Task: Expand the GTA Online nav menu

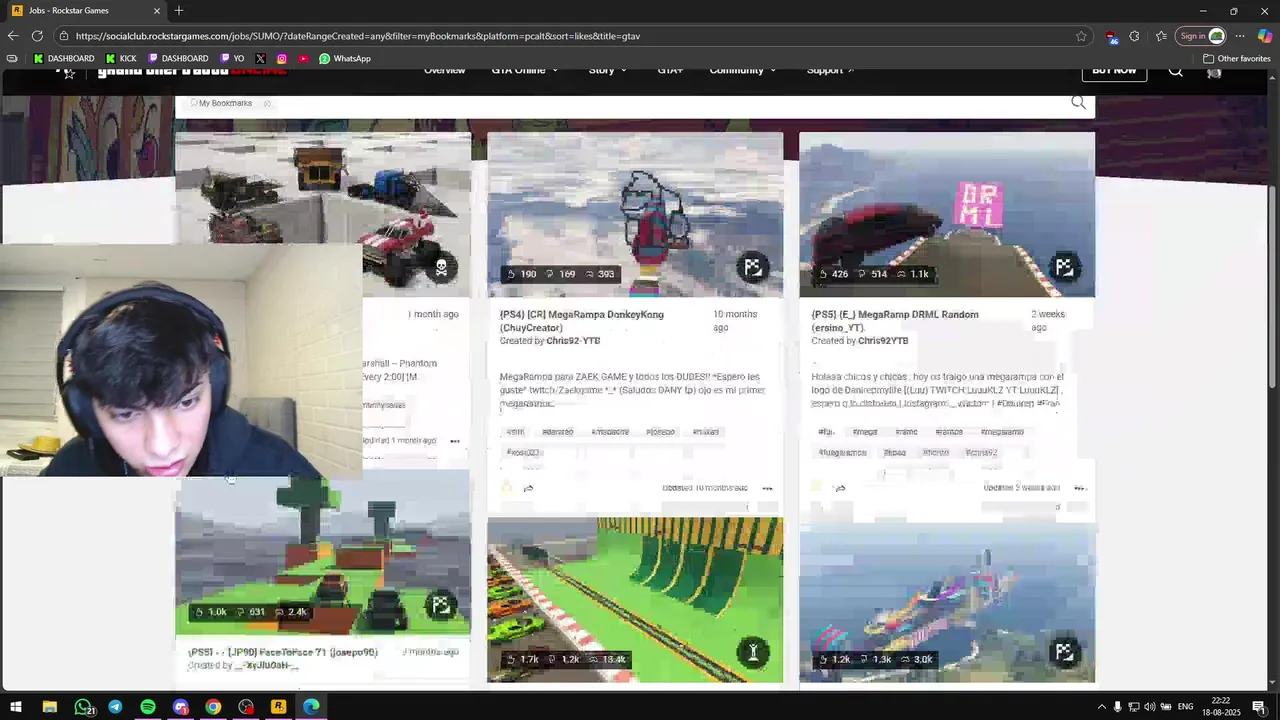Action: [525, 71]
